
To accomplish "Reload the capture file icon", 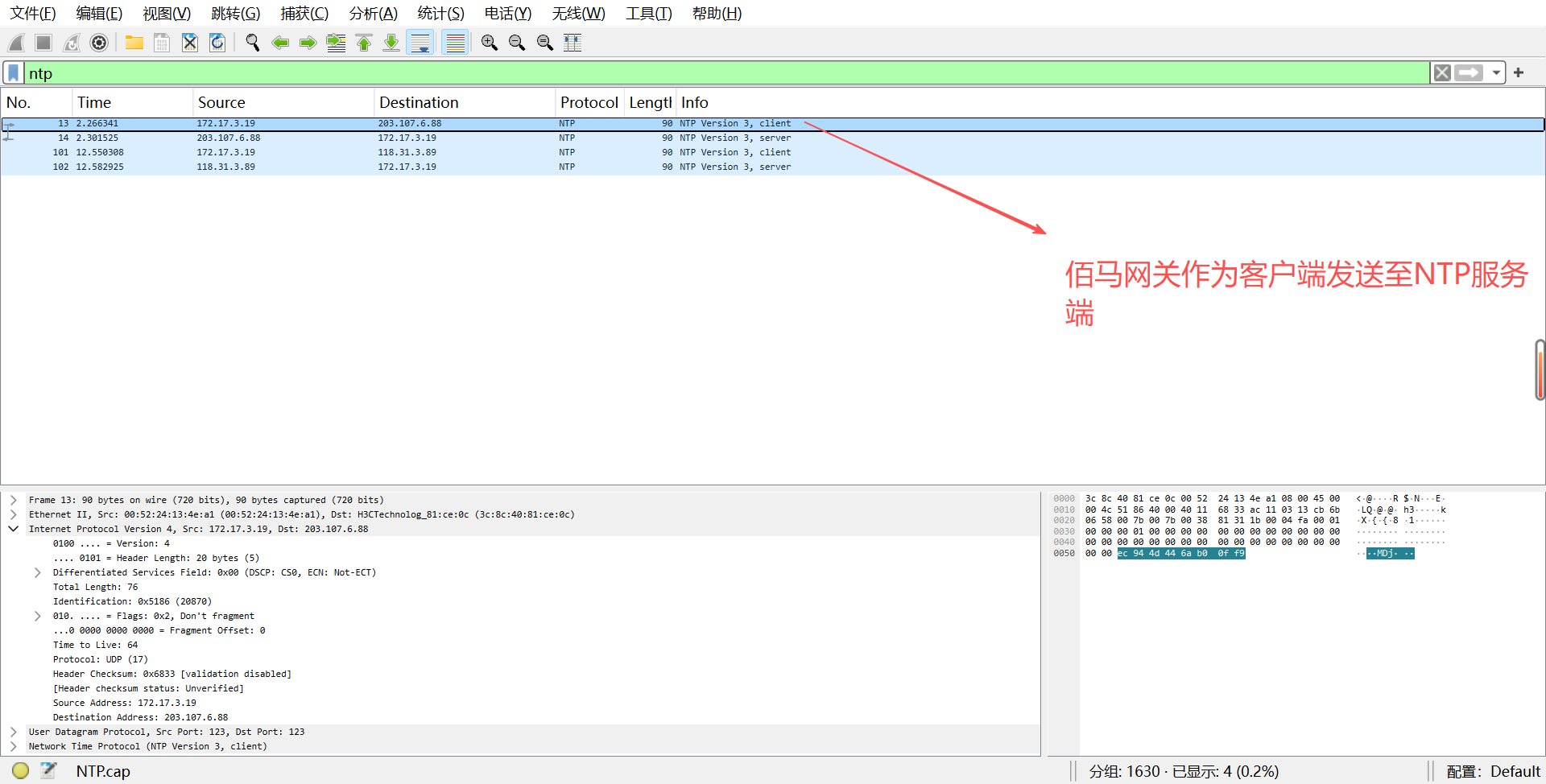I will [217, 43].
